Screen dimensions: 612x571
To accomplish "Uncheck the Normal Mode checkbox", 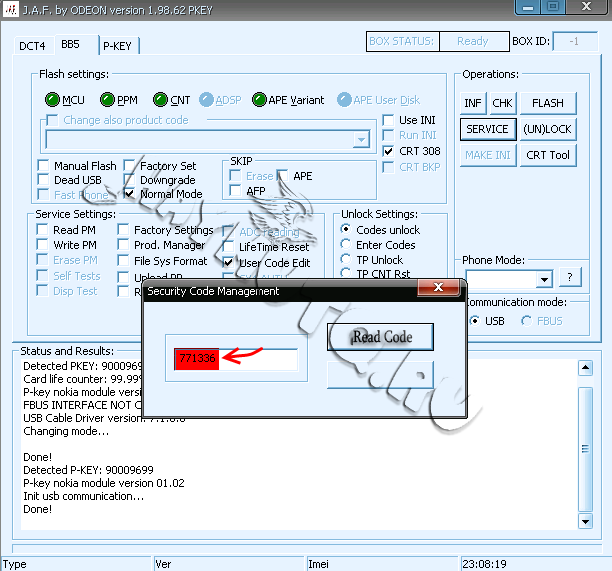I will coord(129,194).
